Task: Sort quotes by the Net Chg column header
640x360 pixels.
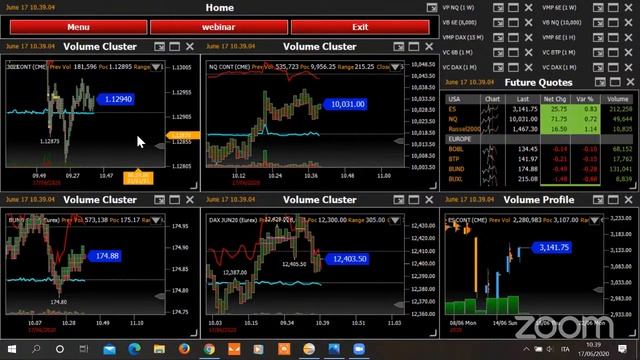Action: point(555,99)
